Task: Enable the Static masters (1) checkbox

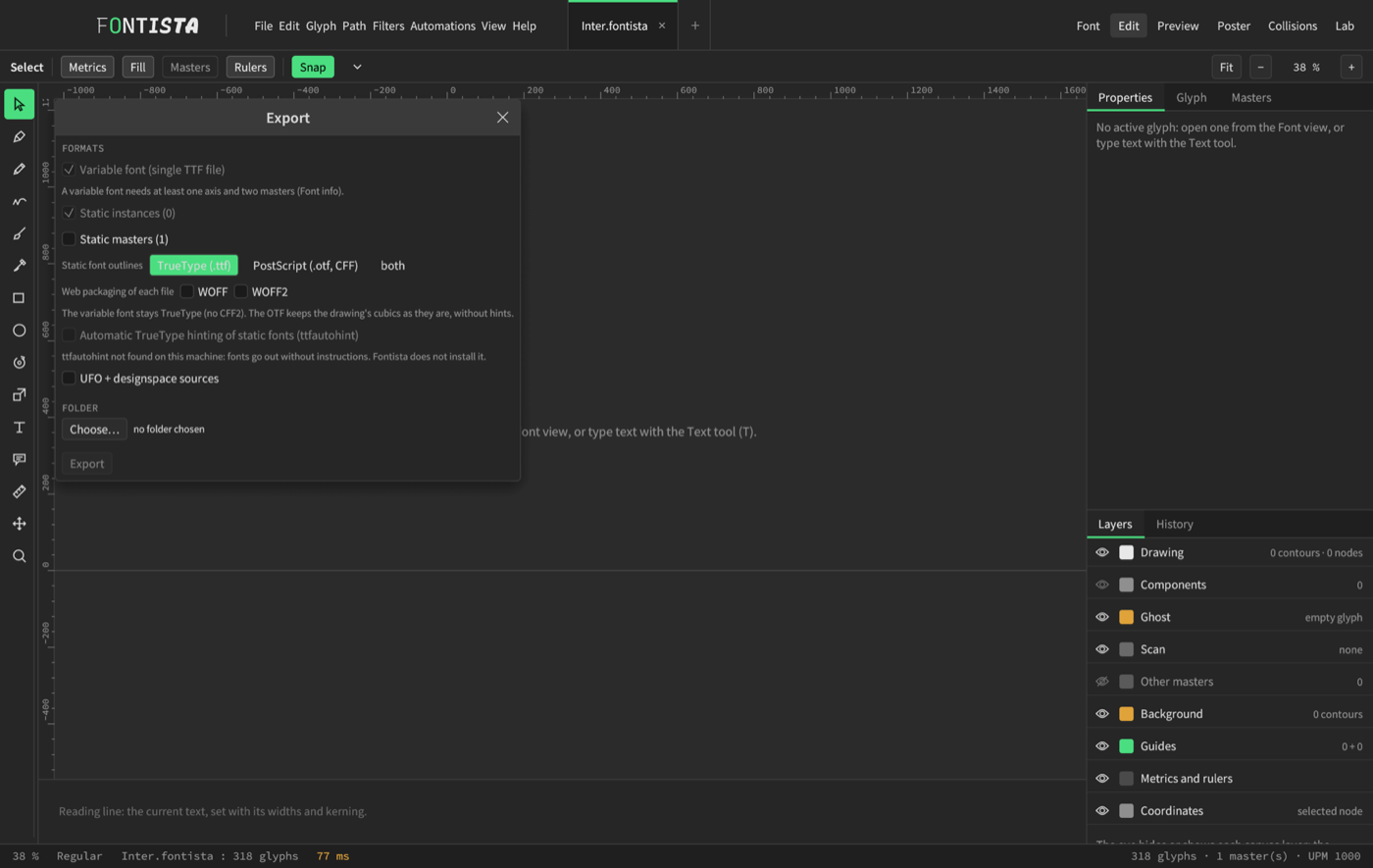Action: 69,239
